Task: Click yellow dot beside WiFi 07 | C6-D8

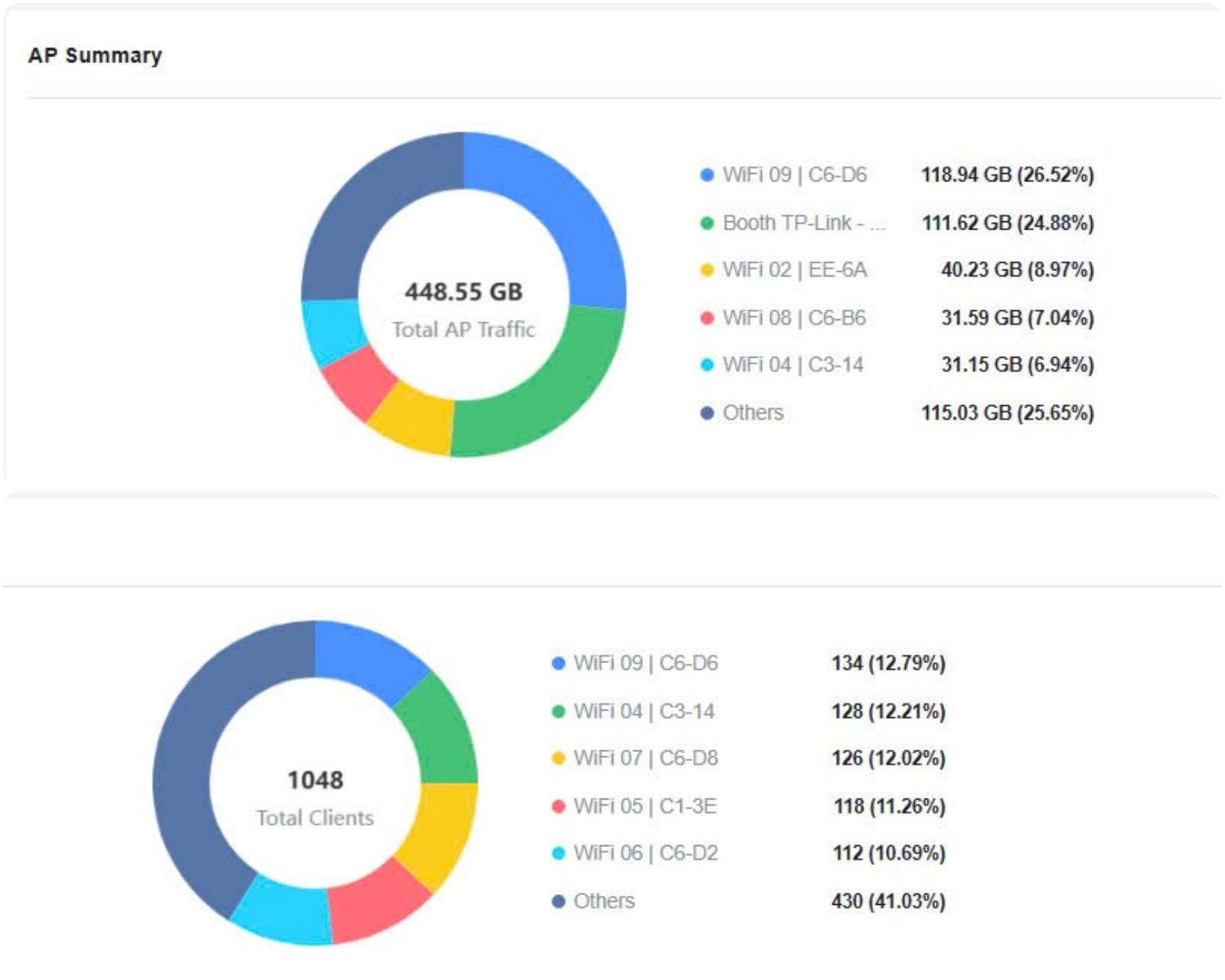Action: (559, 759)
